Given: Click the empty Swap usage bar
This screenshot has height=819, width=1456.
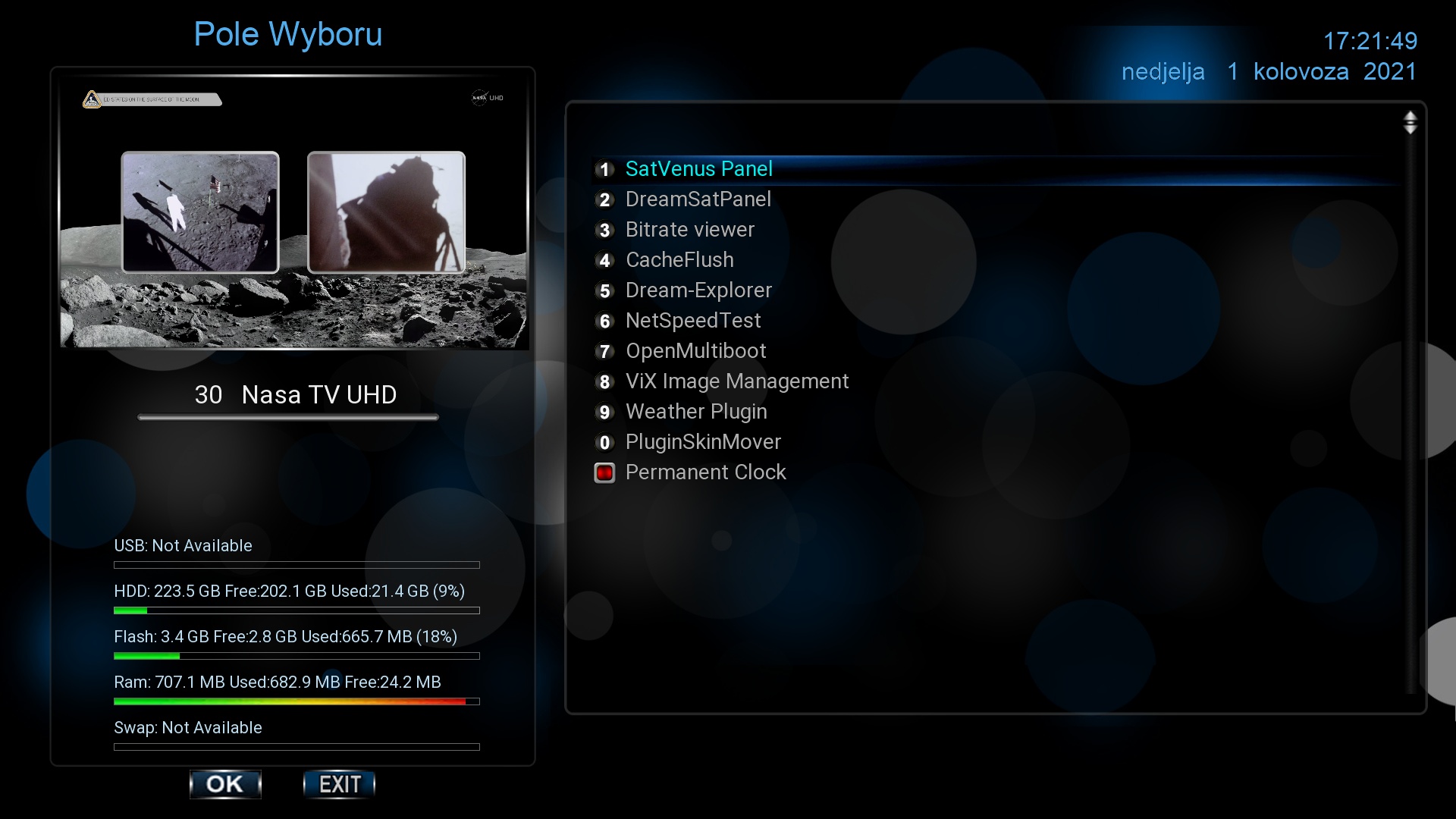Looking at the screenshot, I should (297, 747).
